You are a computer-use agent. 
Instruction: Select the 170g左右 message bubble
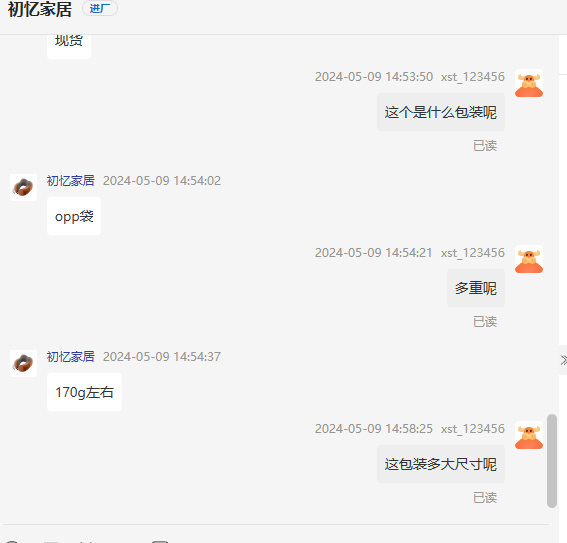[x=84, y=392]
